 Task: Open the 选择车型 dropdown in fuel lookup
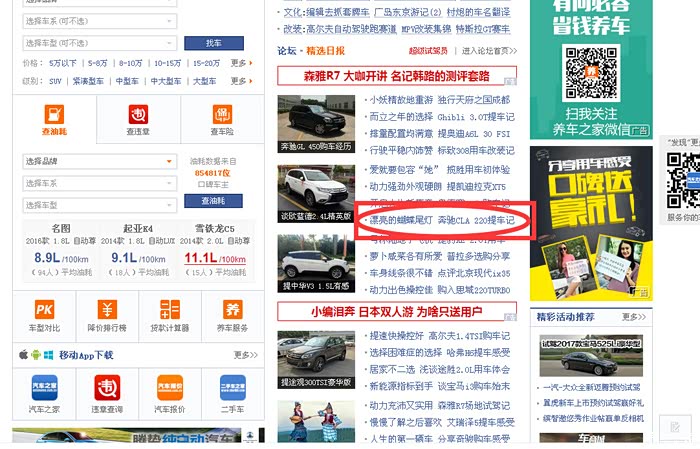click(x=100, y=205)
